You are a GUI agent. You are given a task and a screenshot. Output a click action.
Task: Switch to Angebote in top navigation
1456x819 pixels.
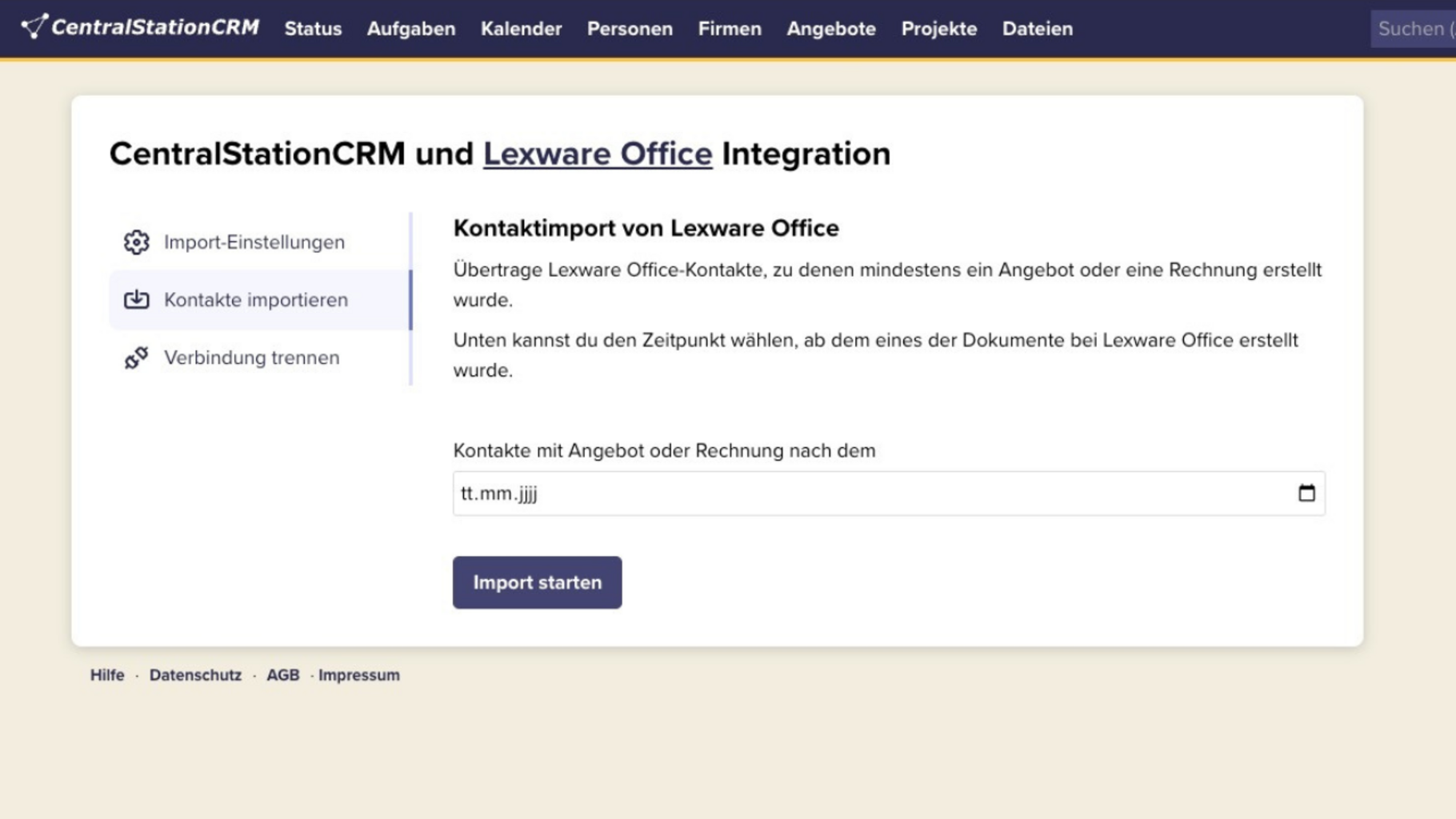[x=830, y=29]
